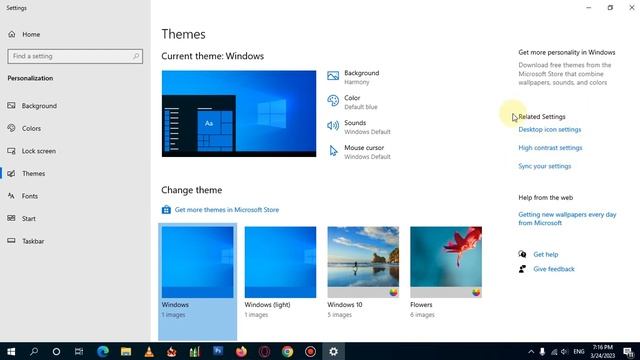
Task: Click the Settings gear on taskbar
Action: click(333, 351)
